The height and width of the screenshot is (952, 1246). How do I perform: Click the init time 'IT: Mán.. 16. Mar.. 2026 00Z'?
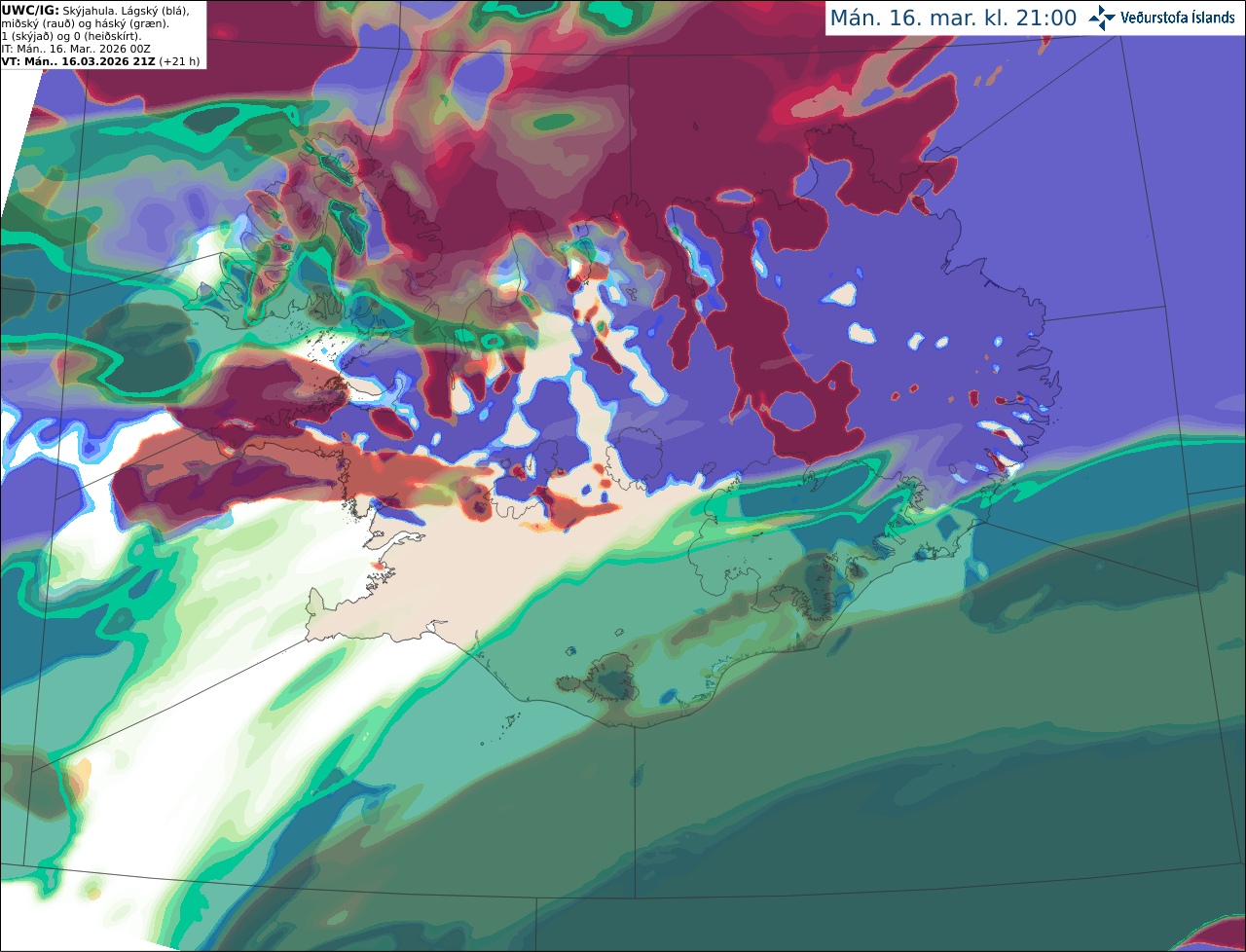point(75,49)
